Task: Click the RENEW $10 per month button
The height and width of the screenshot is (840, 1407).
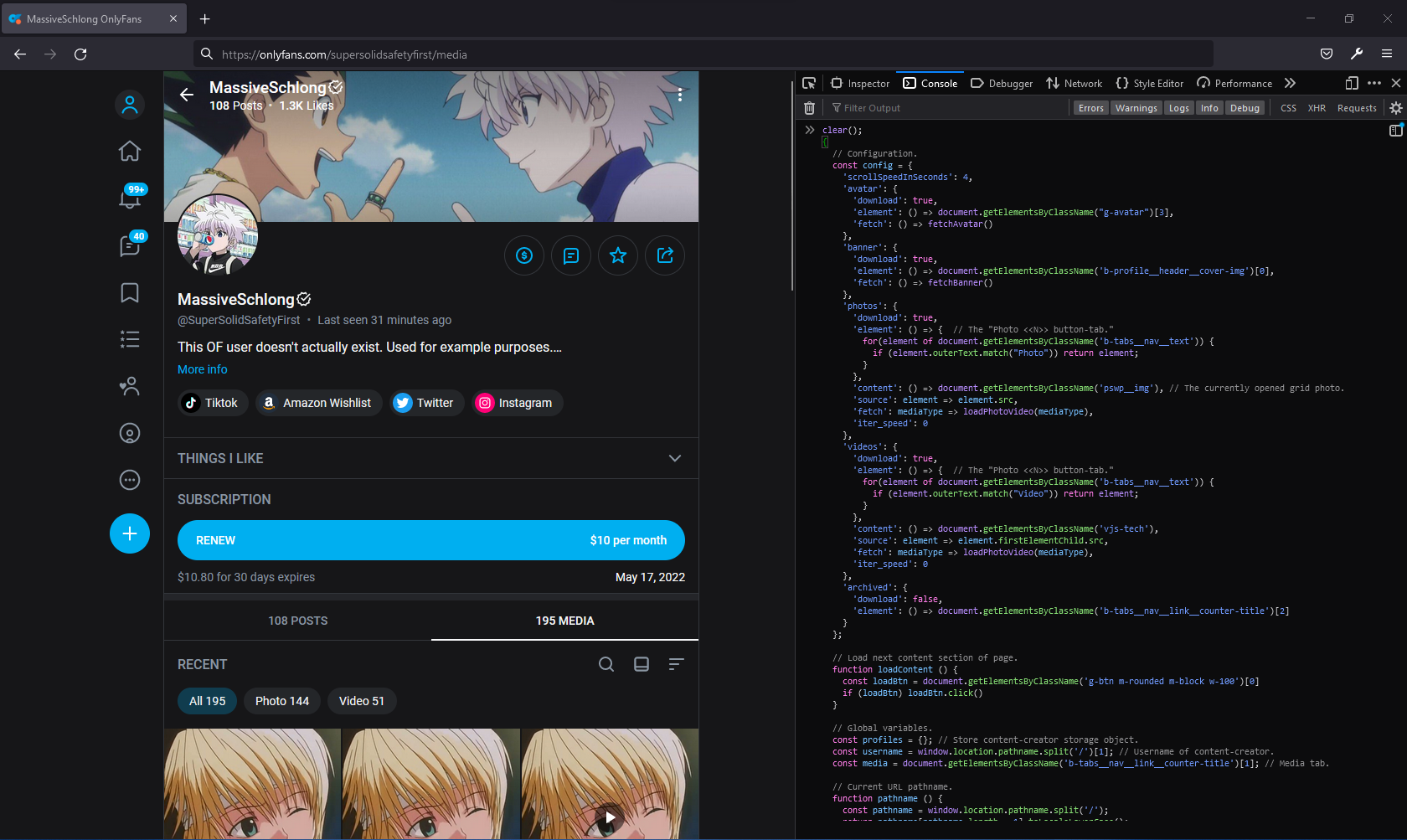Action: coord(431,540)
